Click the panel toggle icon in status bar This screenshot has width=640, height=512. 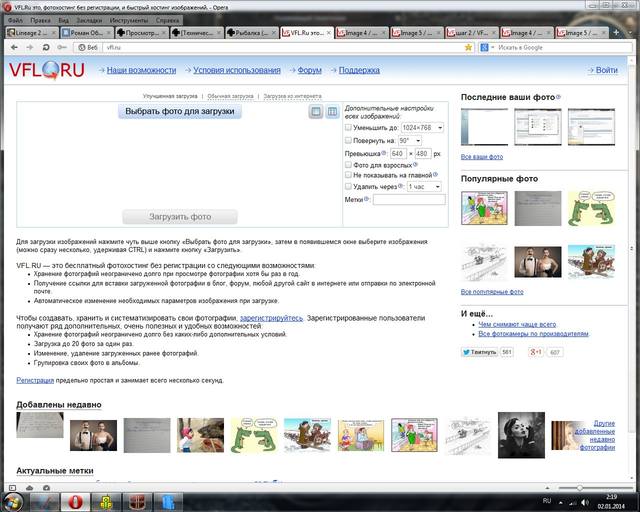tap(13, 488)
